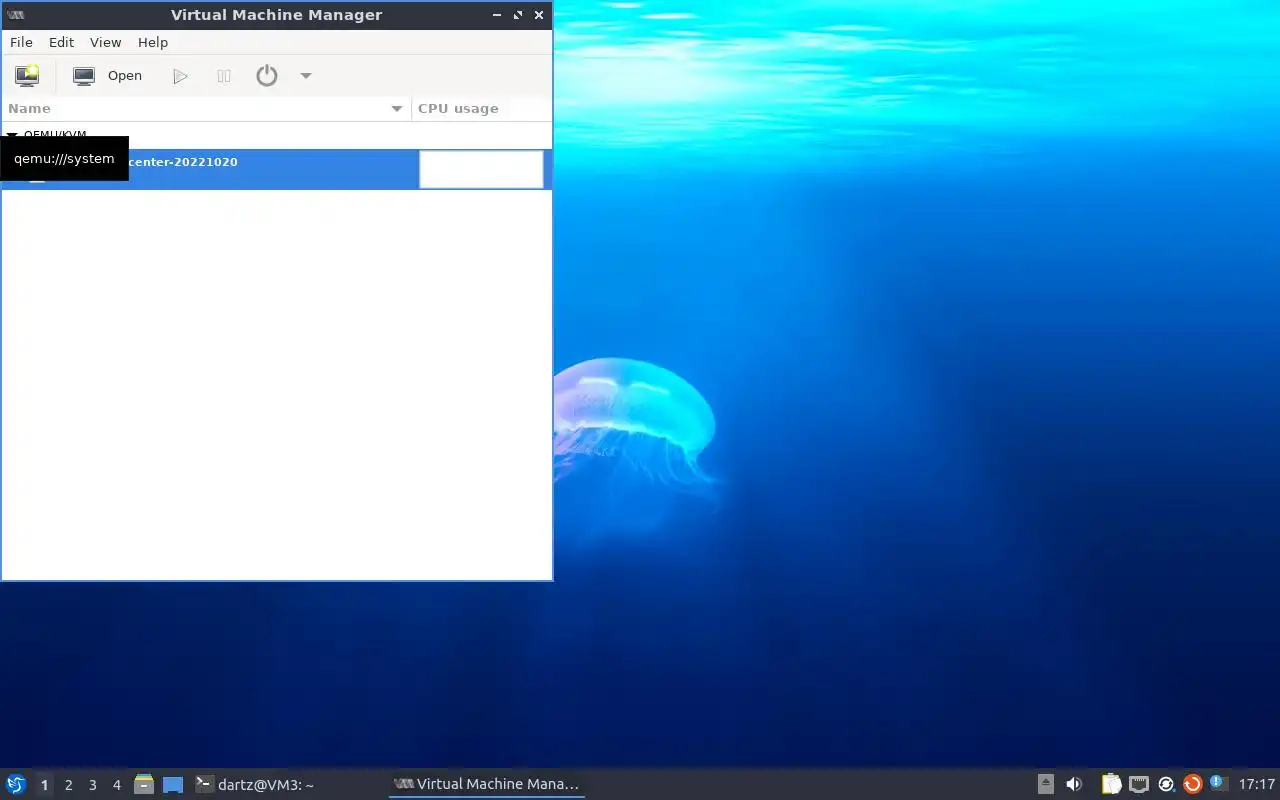The height and width of the screenshot is (800, 1280).
Task: Open the network connection tray icon
Action: coord(1139,784)
